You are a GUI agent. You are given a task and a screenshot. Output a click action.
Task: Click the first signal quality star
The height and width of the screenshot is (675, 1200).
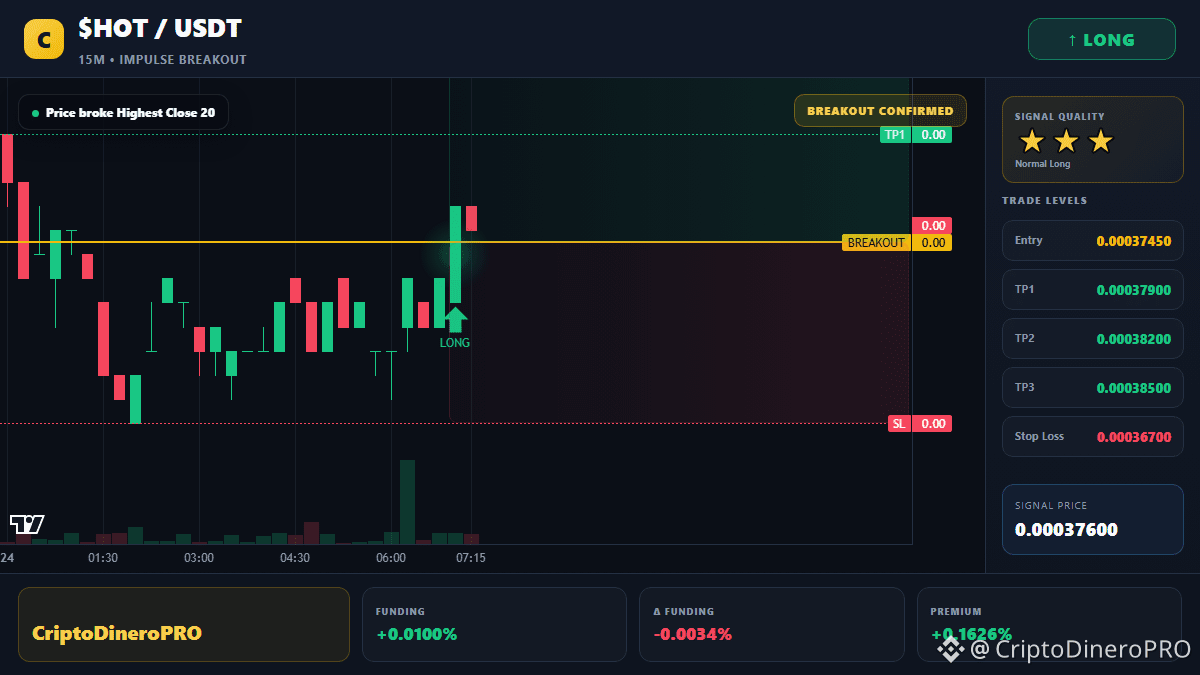click(x=1032, y=141)
